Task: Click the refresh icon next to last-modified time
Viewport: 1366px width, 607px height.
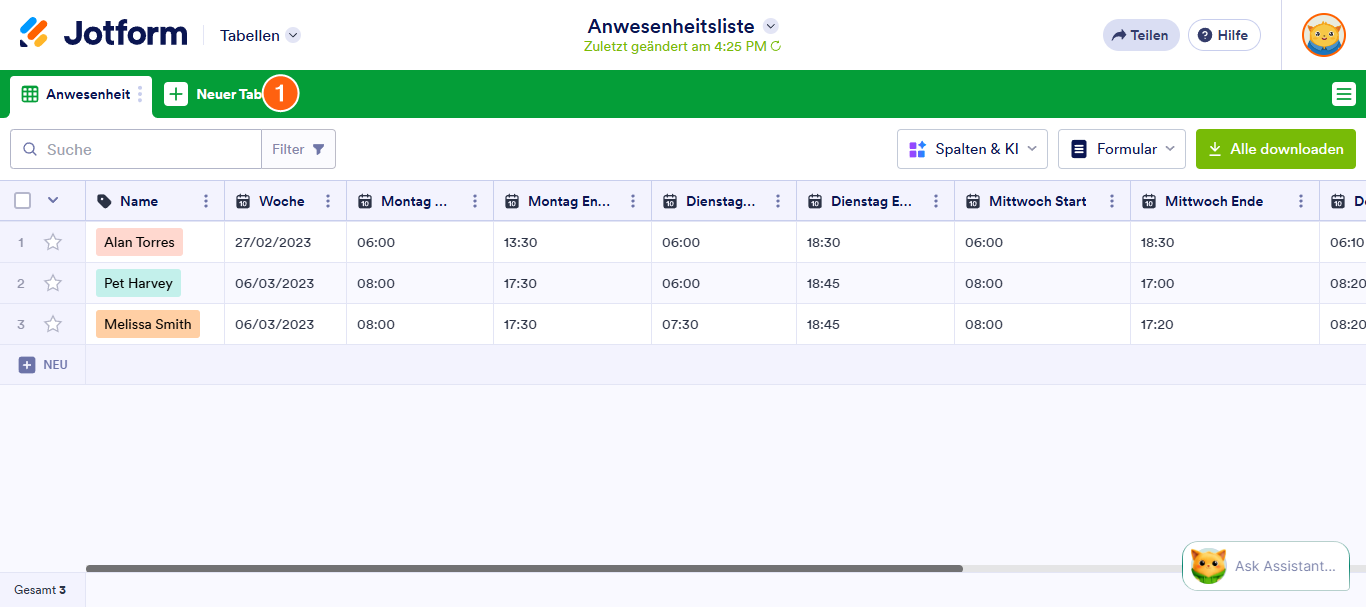Action: click(x=776, y=46)
